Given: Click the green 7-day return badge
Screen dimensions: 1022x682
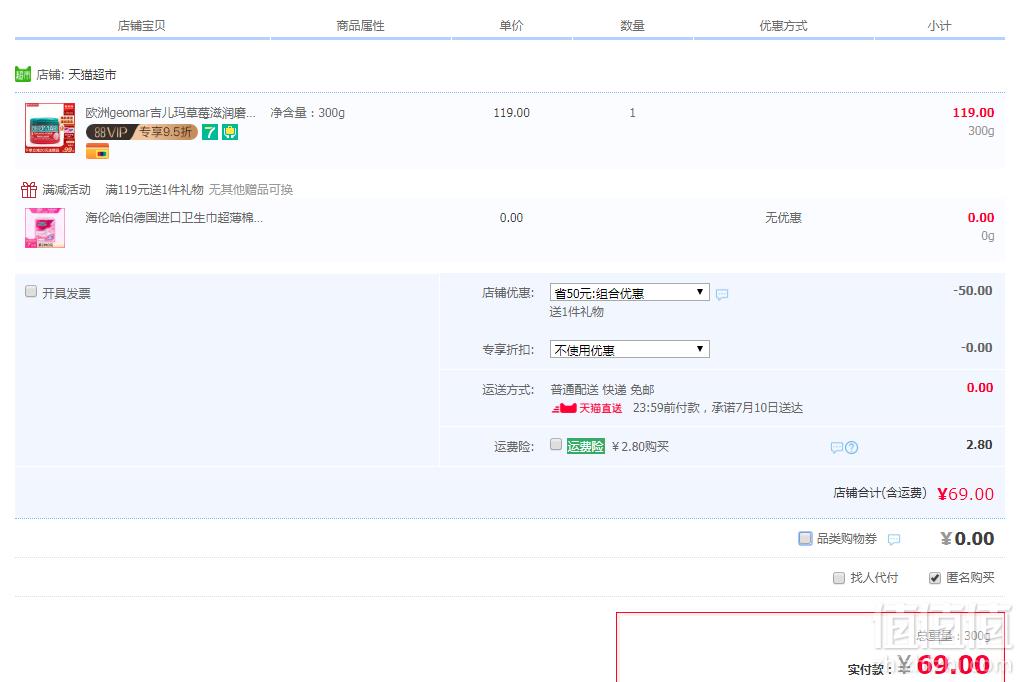Looking at the screenshot, I should click(210, 132).
